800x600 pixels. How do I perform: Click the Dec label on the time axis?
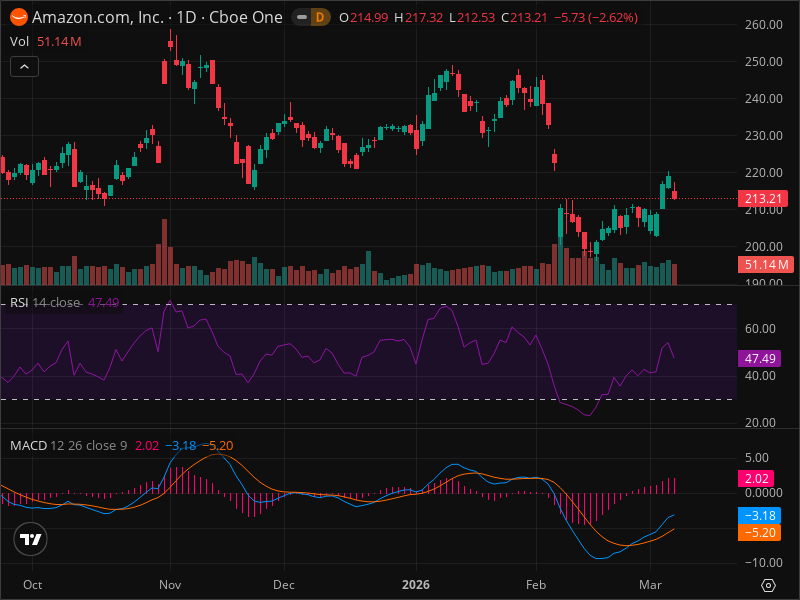pyautogui.click(x=284, y=585)
